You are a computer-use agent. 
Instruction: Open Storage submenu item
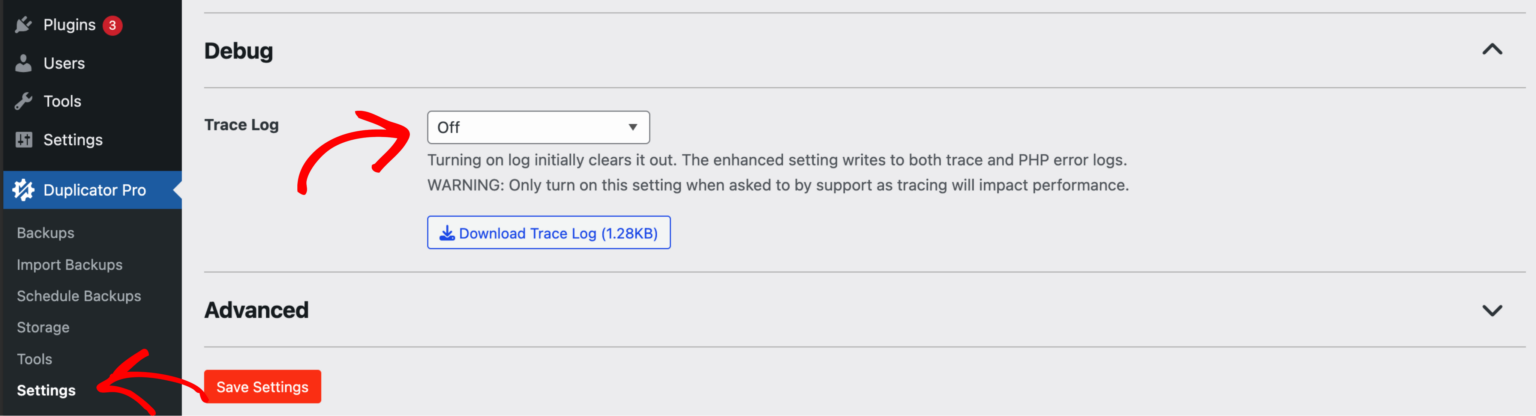43,327
